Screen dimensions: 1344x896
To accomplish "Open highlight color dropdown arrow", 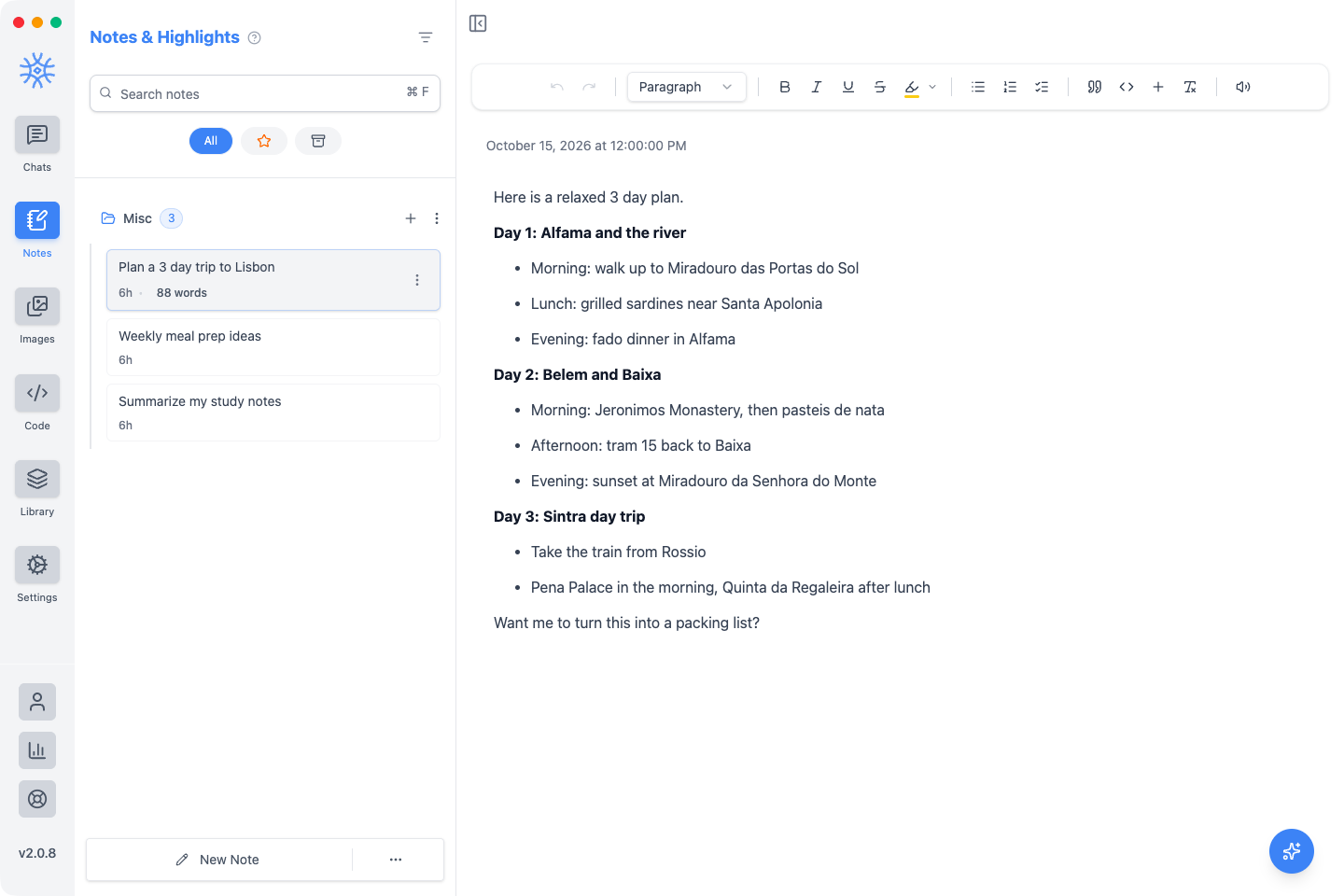I will (x=932, y=87).
